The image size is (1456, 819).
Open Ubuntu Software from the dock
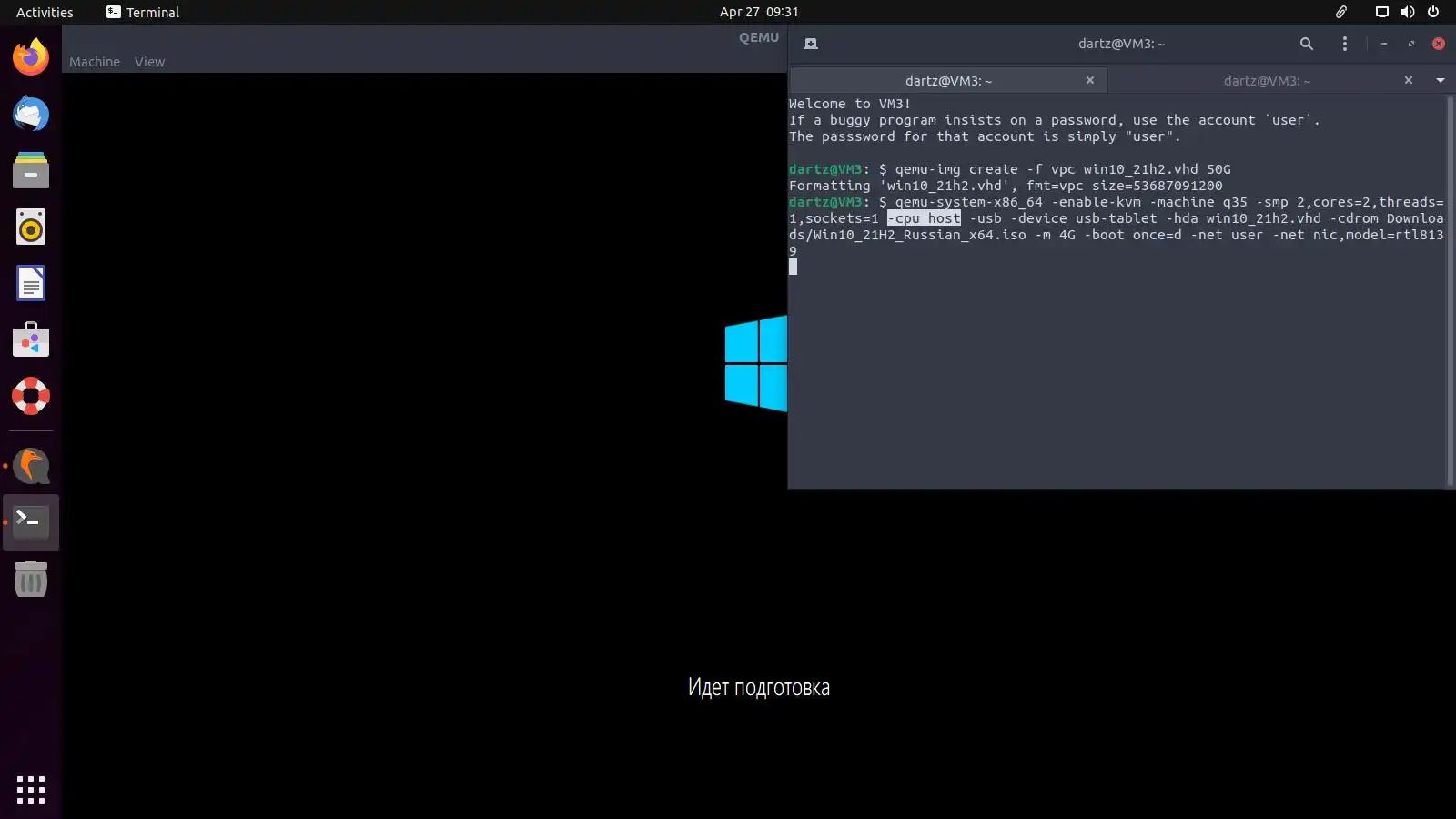click(31, 340)
